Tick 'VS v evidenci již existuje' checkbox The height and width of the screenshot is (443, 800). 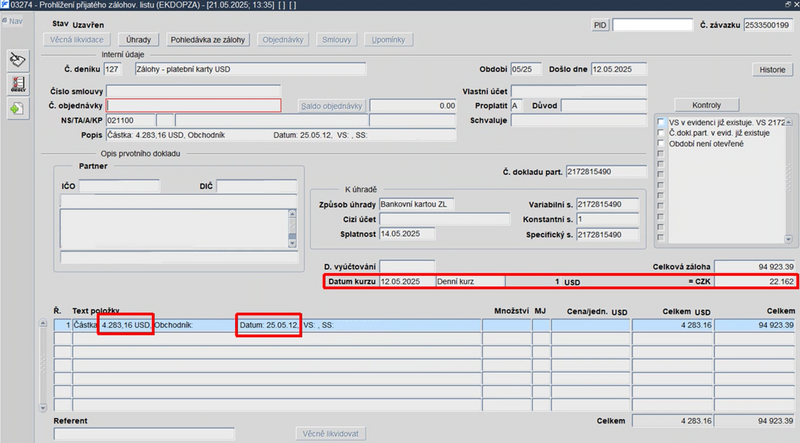(661, 122)
